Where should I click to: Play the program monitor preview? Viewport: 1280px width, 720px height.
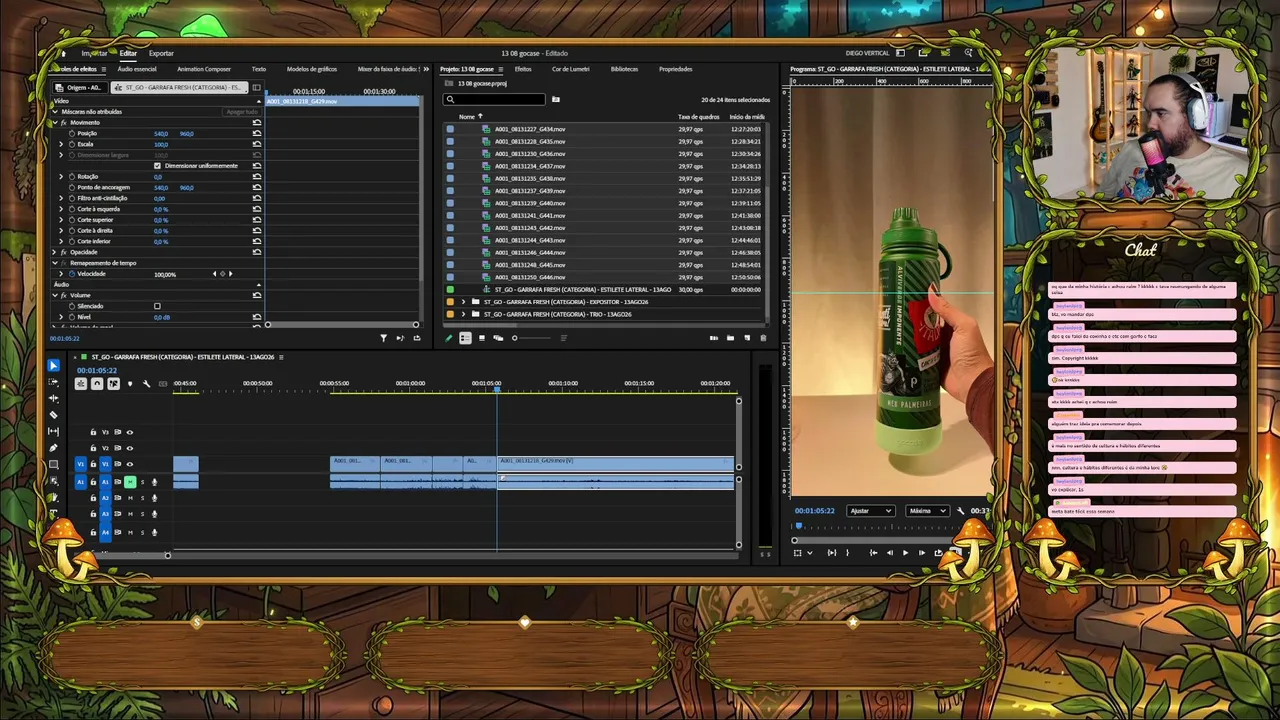[x=906, y=553]
